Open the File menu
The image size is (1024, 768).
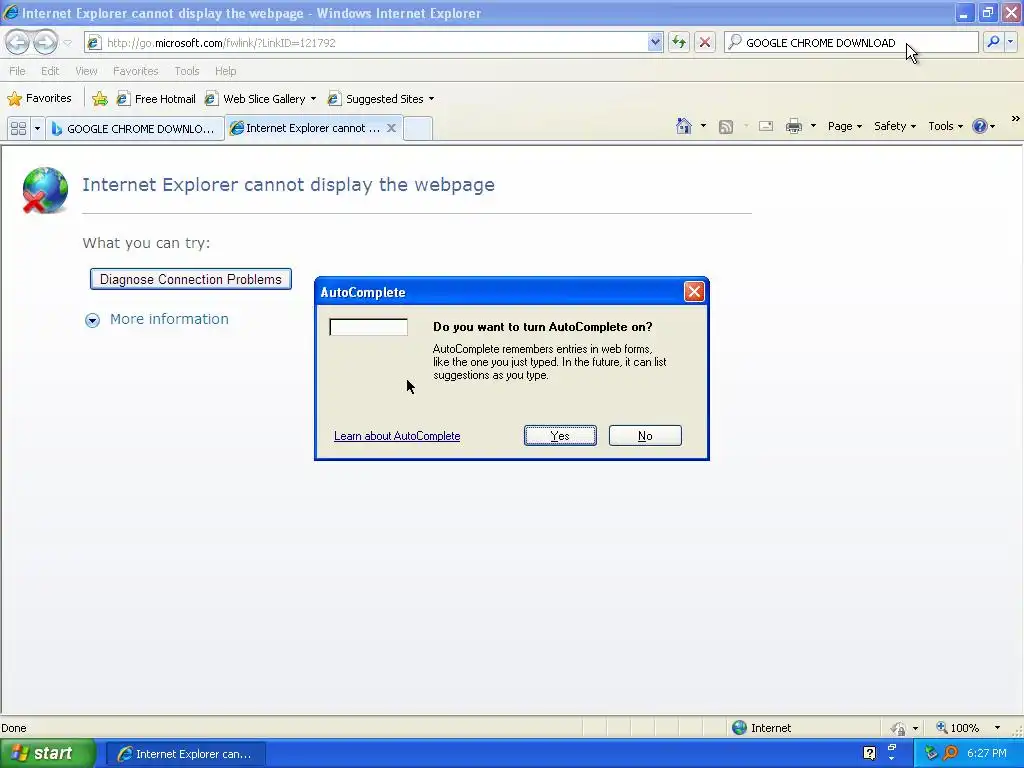coord(17,71)
